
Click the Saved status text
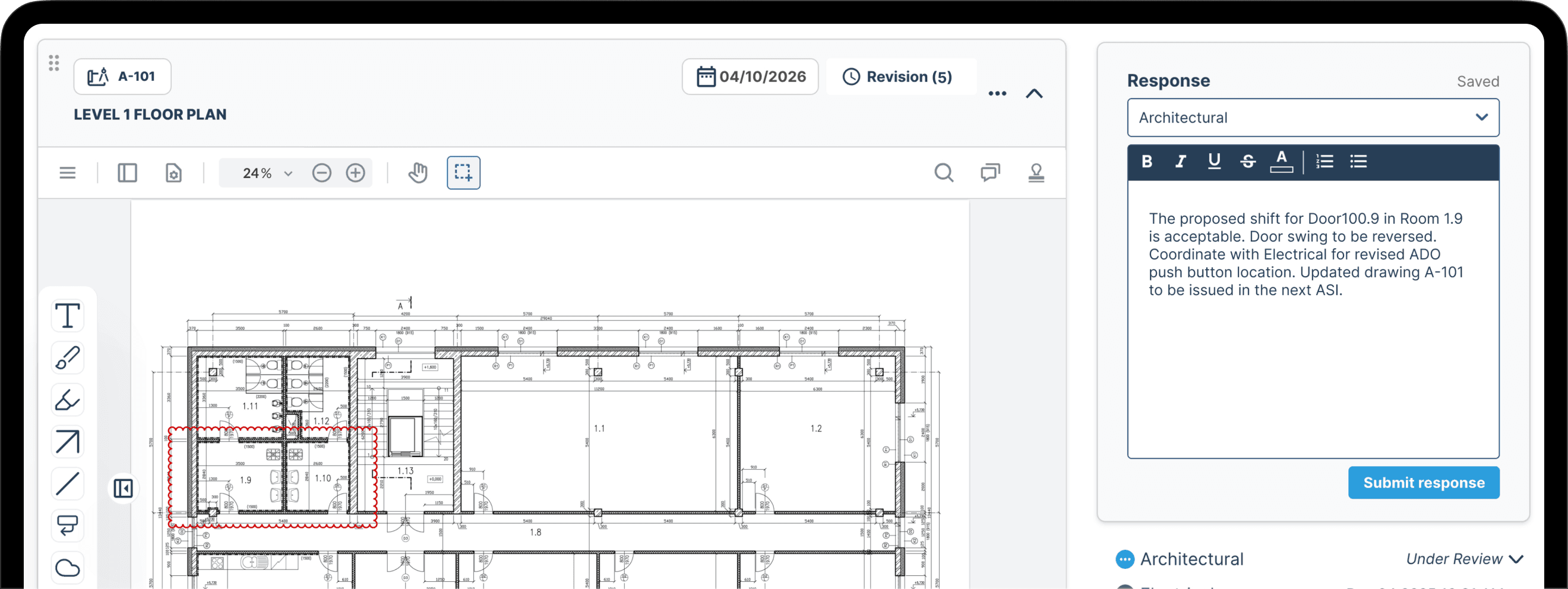tap(1478, 81)
